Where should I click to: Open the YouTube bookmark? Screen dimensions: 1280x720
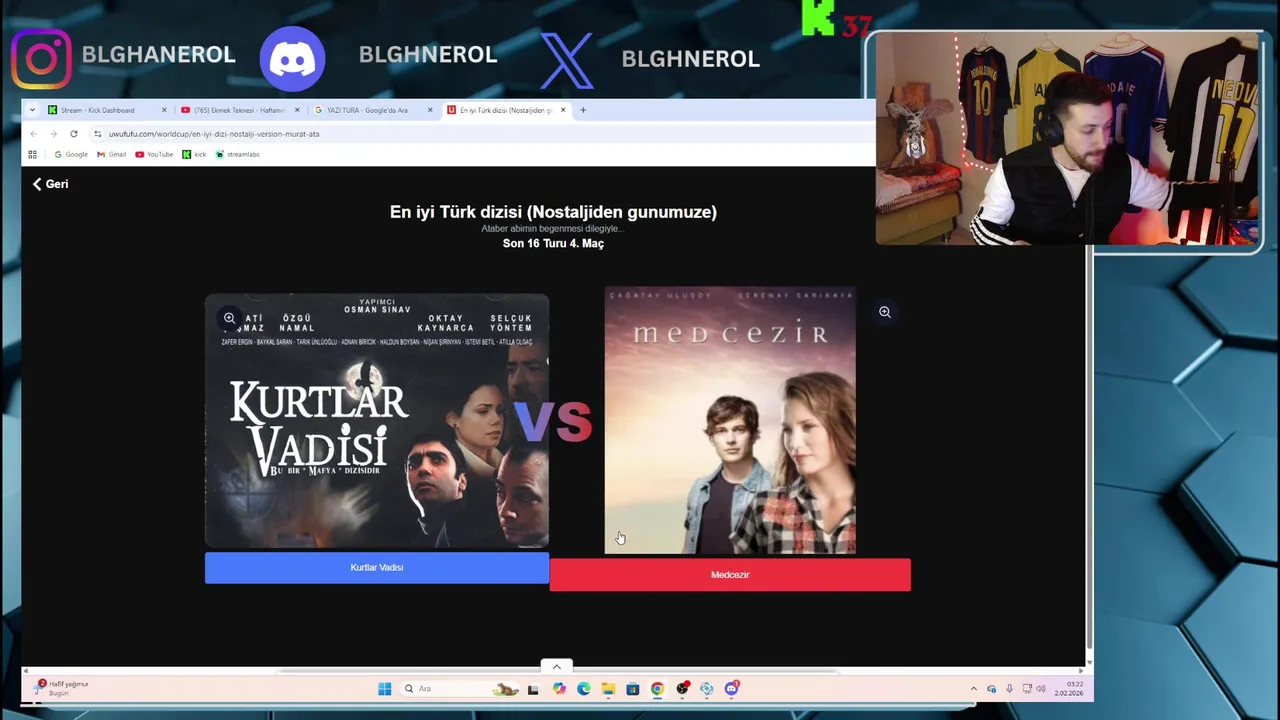[x=154, y=154]
